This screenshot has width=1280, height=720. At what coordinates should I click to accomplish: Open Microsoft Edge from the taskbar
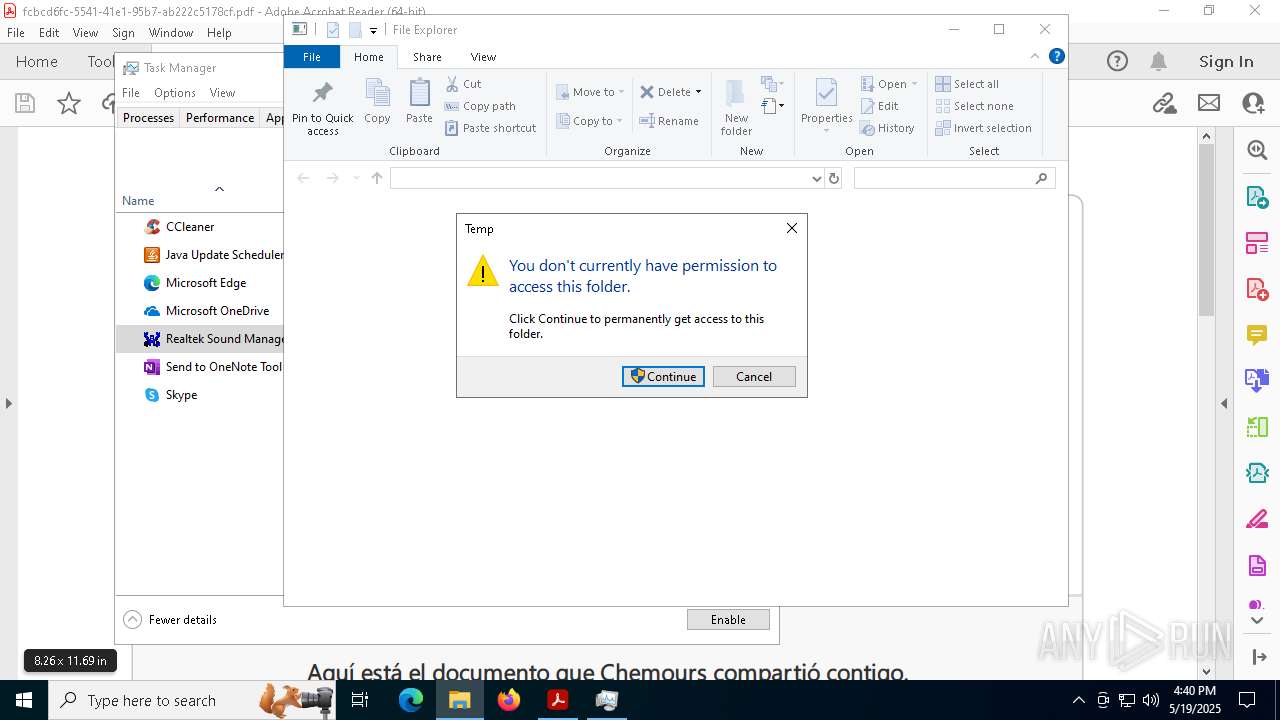pos(411,700)
